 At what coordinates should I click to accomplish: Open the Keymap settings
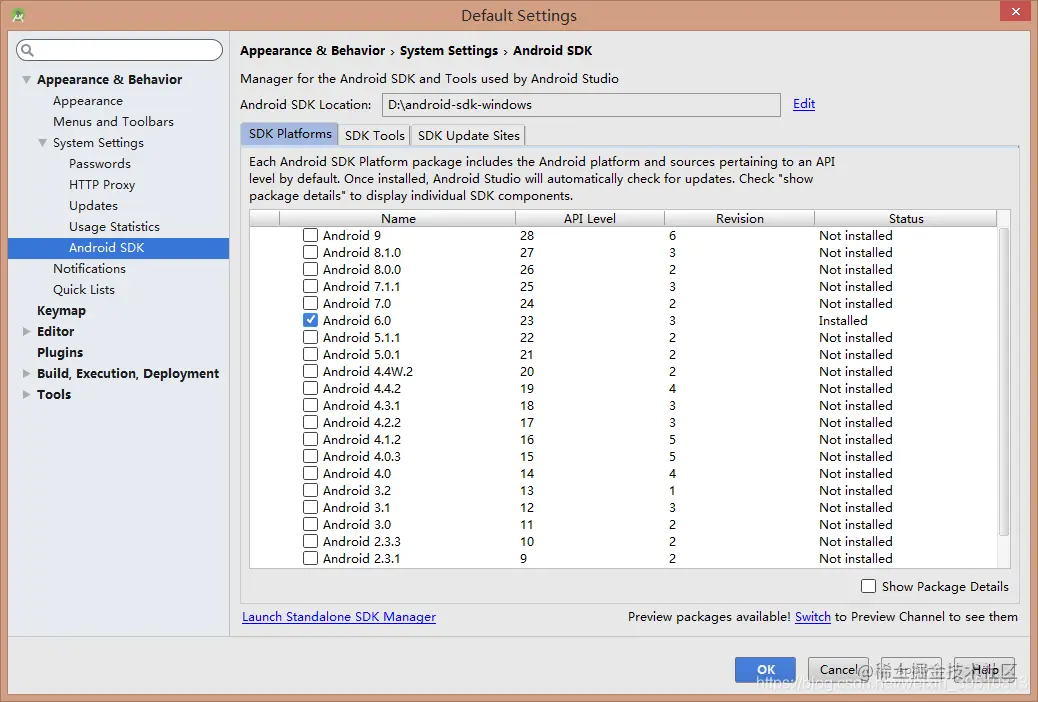pos(62,311)
